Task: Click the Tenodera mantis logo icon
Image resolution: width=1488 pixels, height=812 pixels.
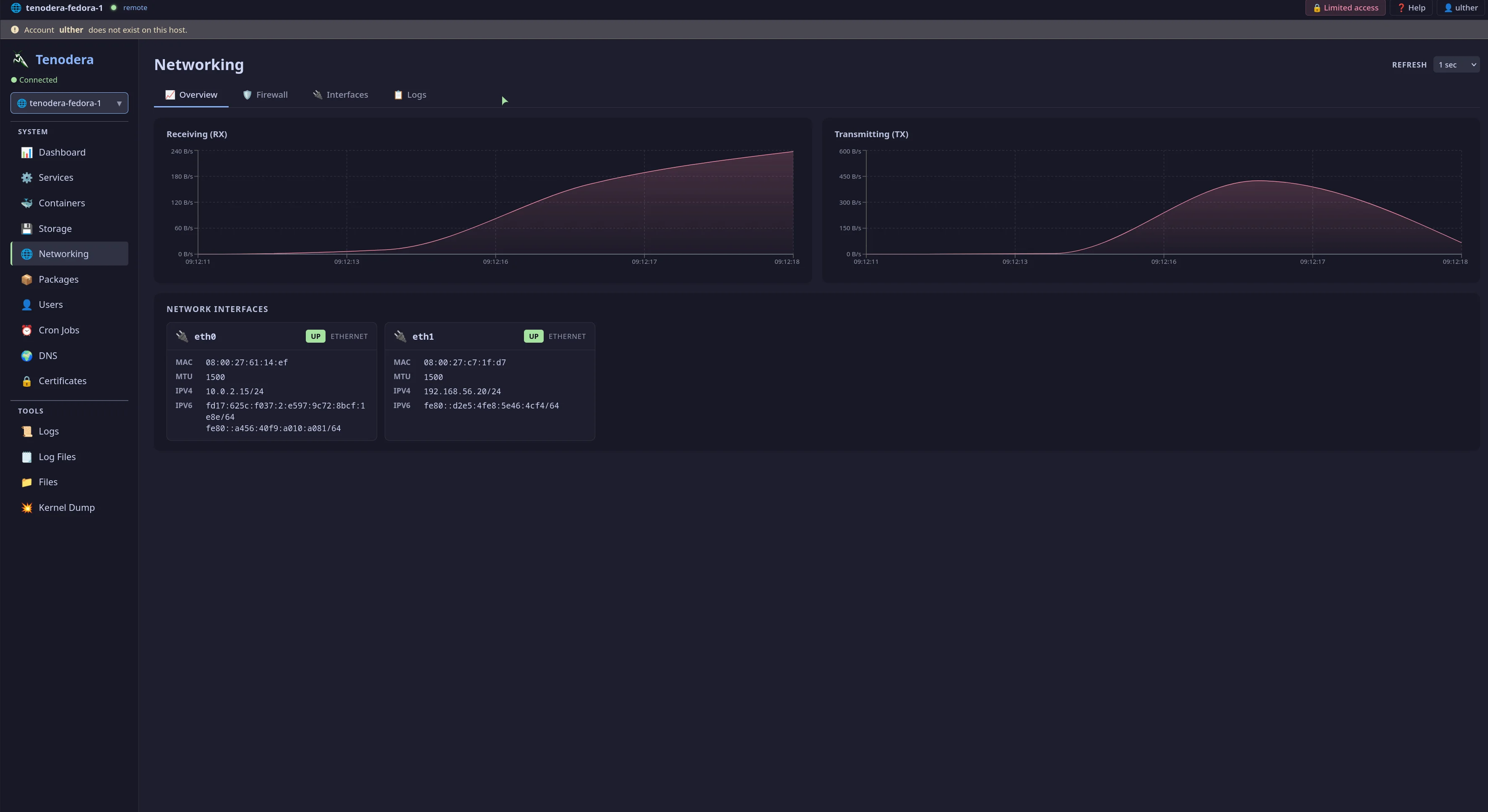Action: click(x=20, y=60)
